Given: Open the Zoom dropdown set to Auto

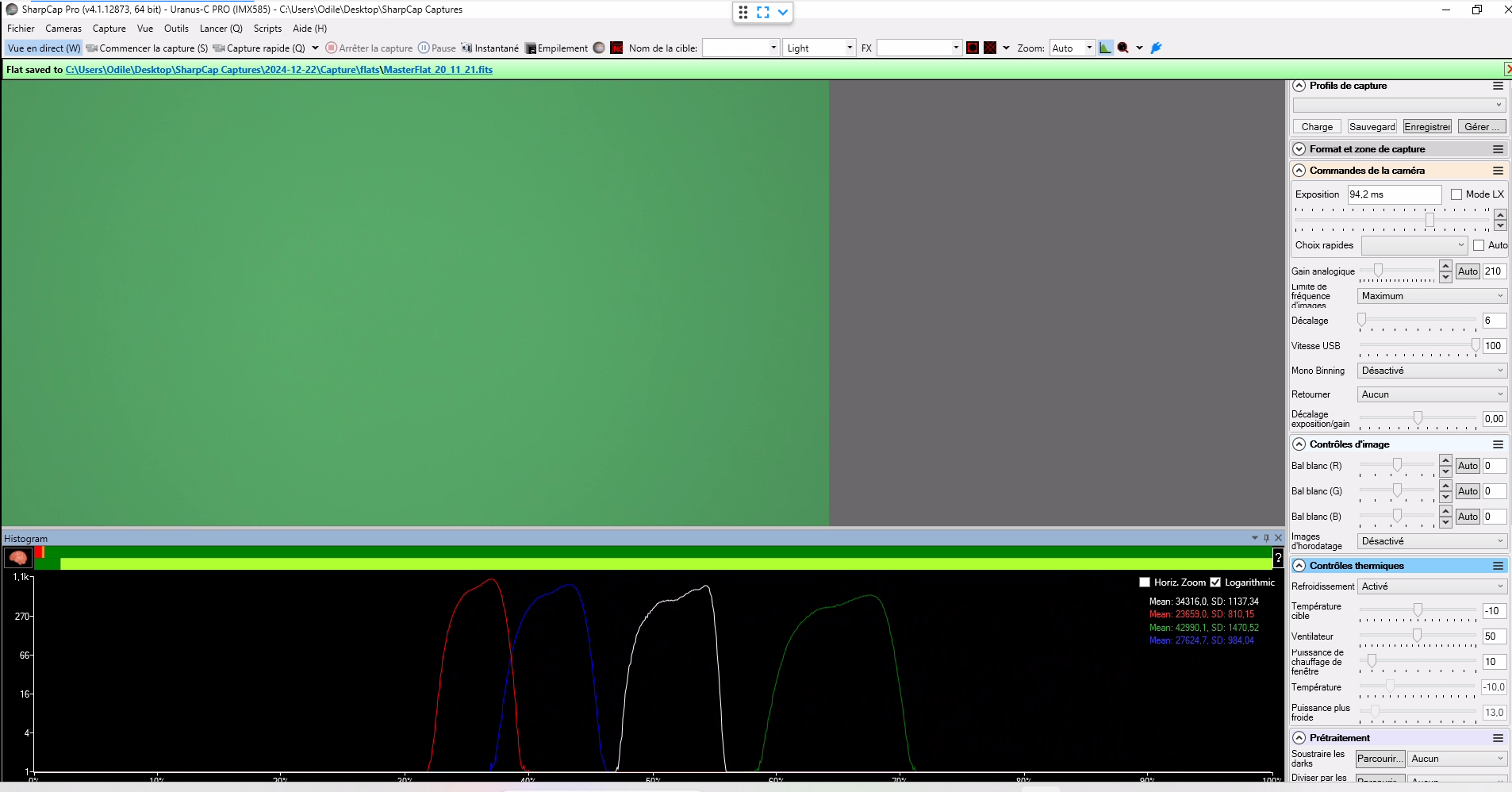Looking at the screenshot, I should point(1072,48).
